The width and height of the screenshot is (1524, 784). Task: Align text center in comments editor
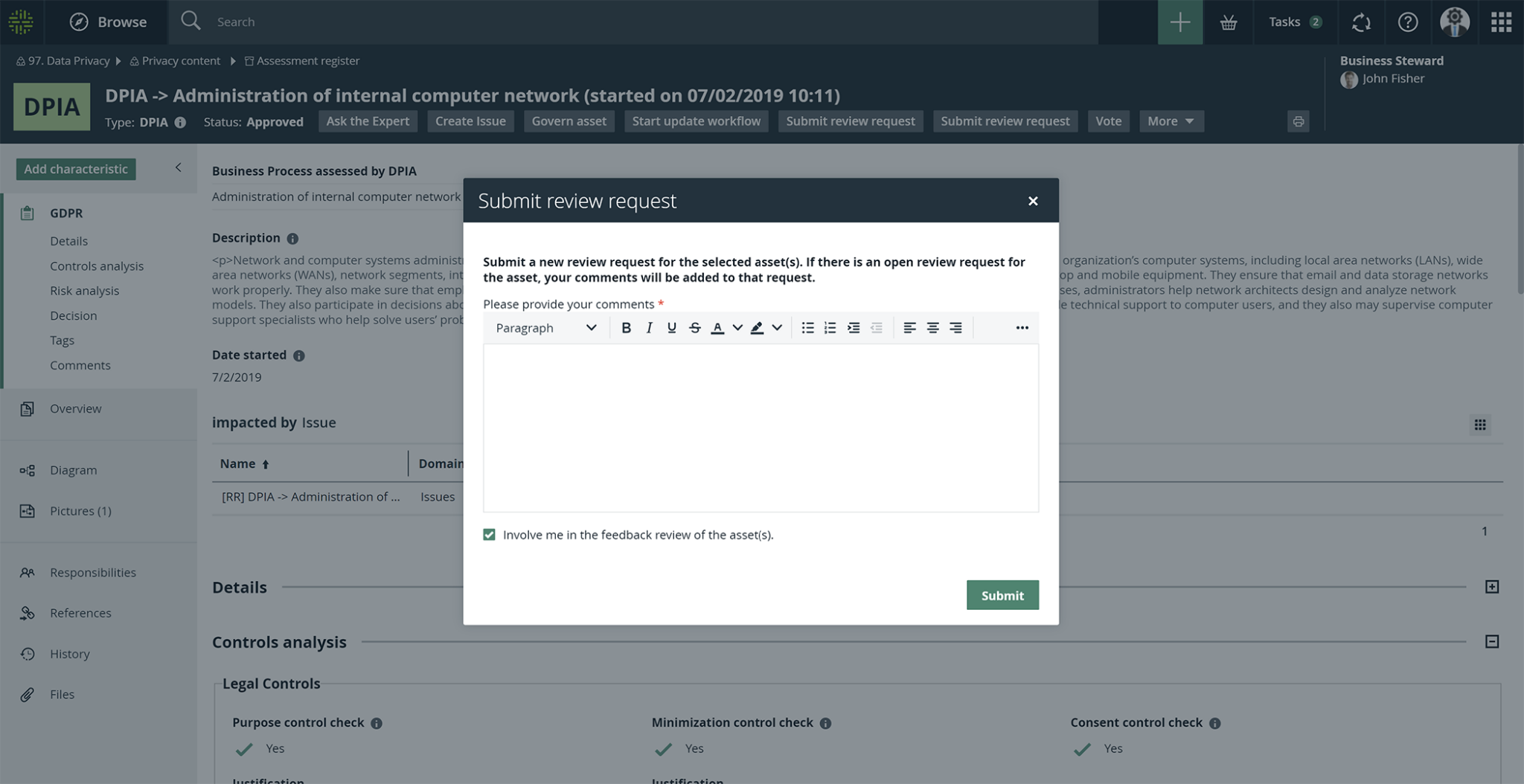932,327
